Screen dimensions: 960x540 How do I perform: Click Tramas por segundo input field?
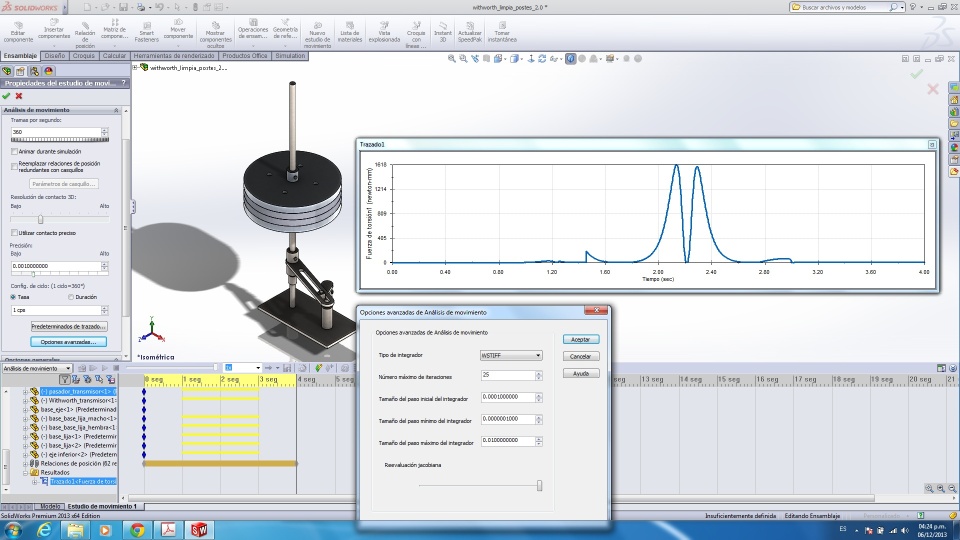[x=56, y=132]
